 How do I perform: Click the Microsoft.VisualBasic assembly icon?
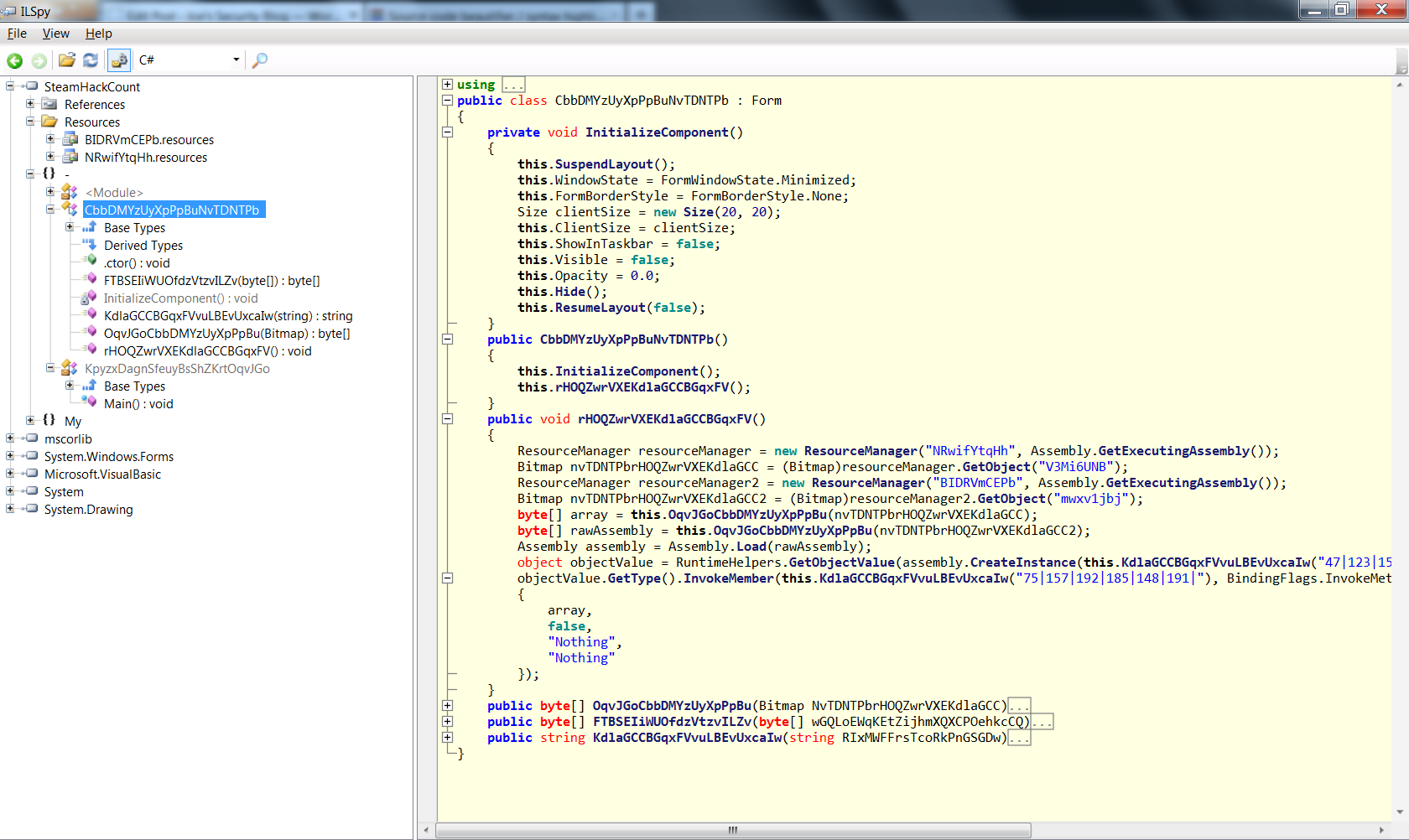coord(30,474)
